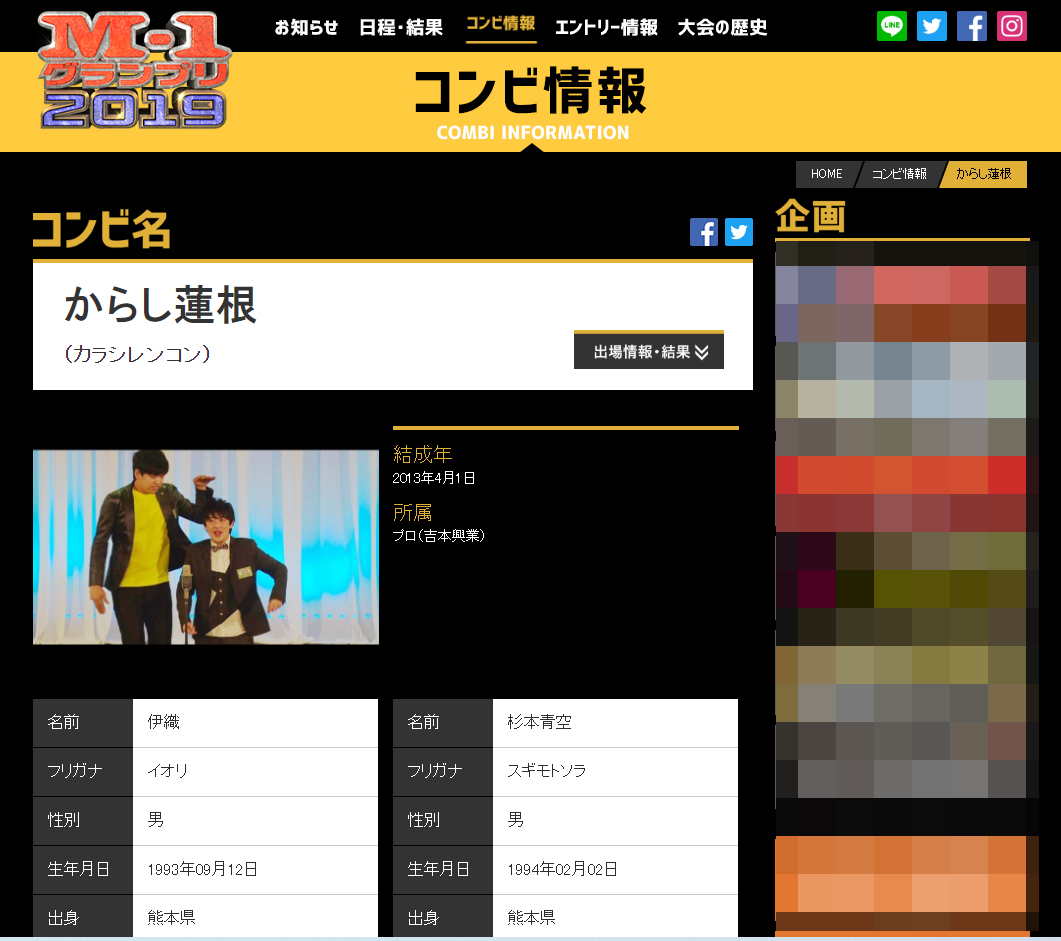This screenshot has height=941, width=1061.
Task: Click the HOME breadcrumb link
Action: 826,174
